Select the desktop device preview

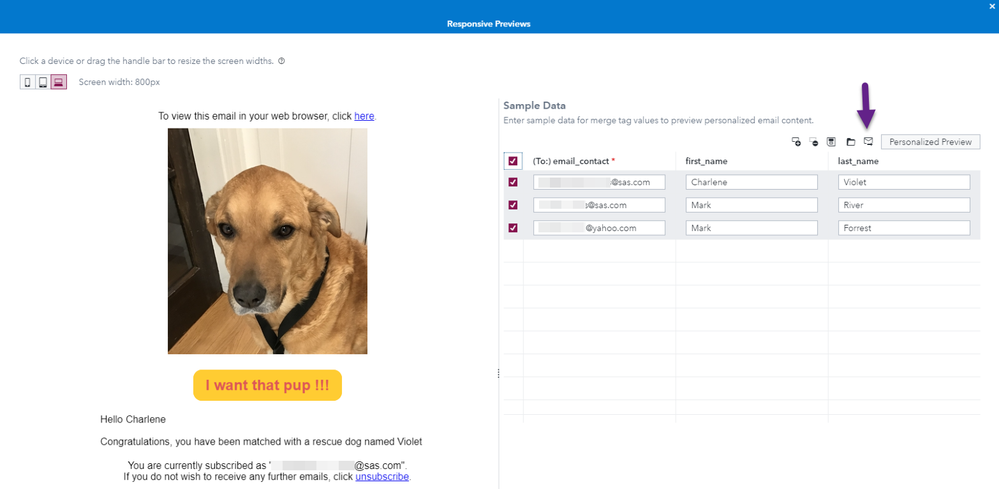(x=59, y=82)
